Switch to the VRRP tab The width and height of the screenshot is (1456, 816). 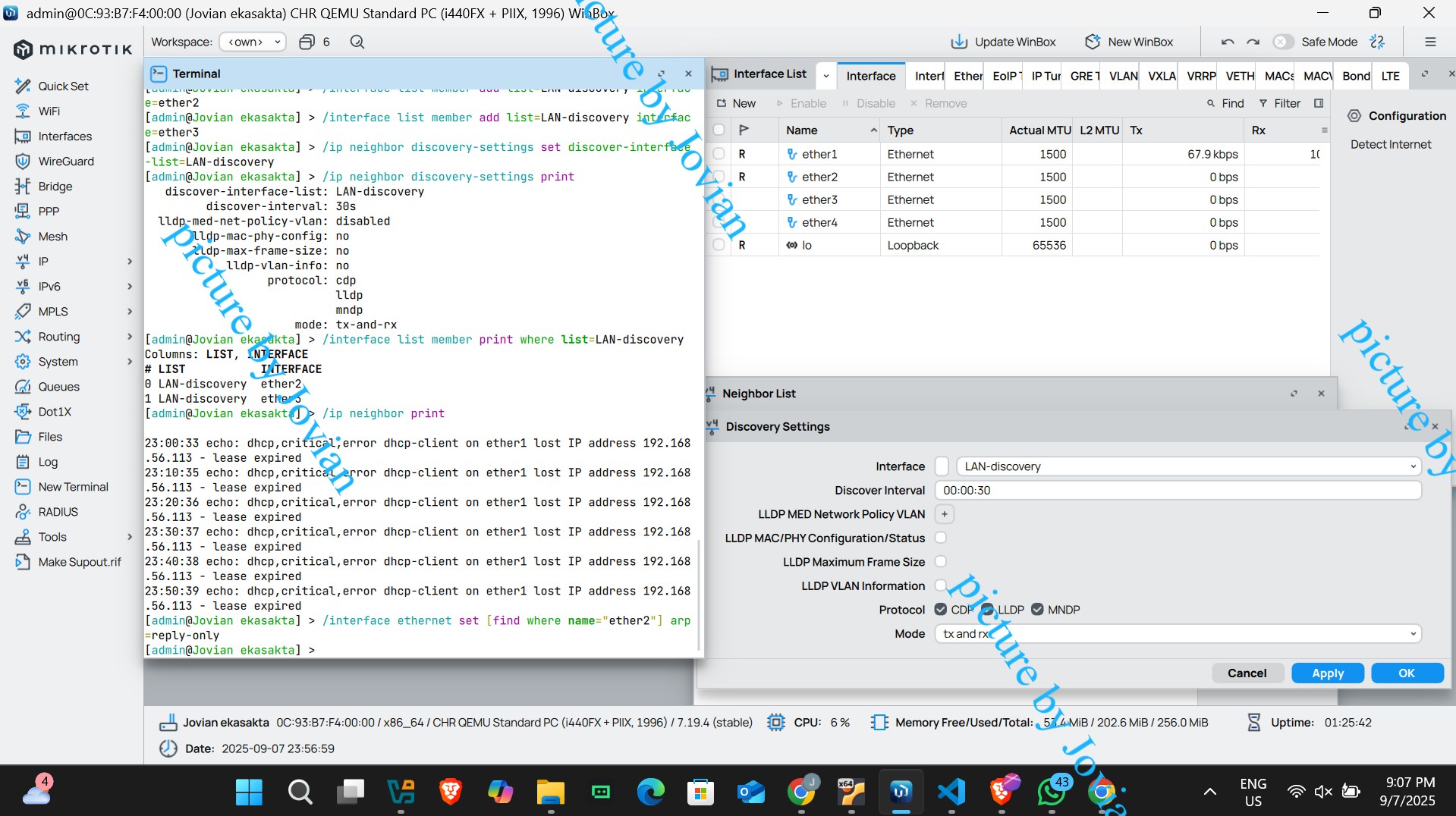1201,75
